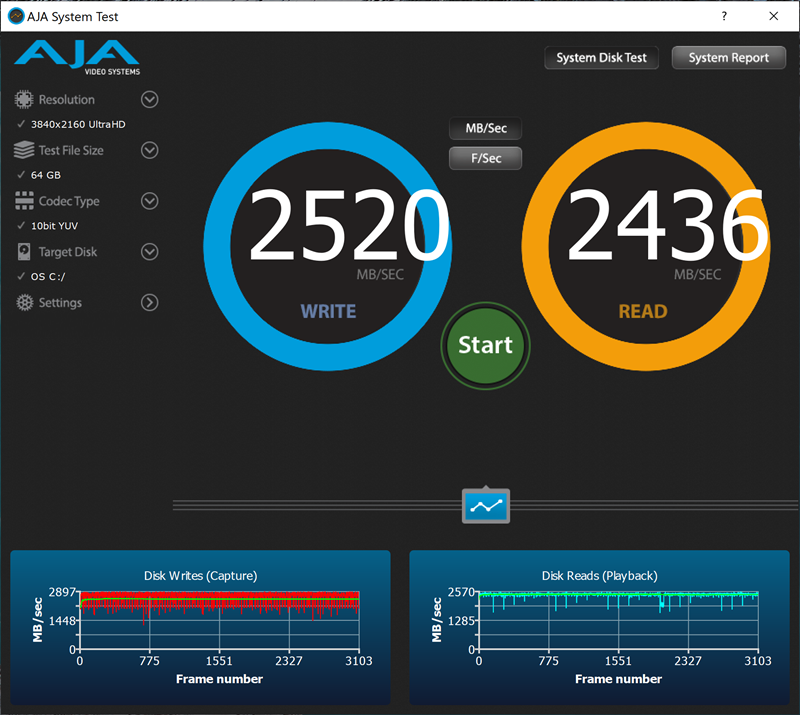800x715 pixels.
Task: Click the Target Disk drive icon
Action: click(x=24, y=252)
